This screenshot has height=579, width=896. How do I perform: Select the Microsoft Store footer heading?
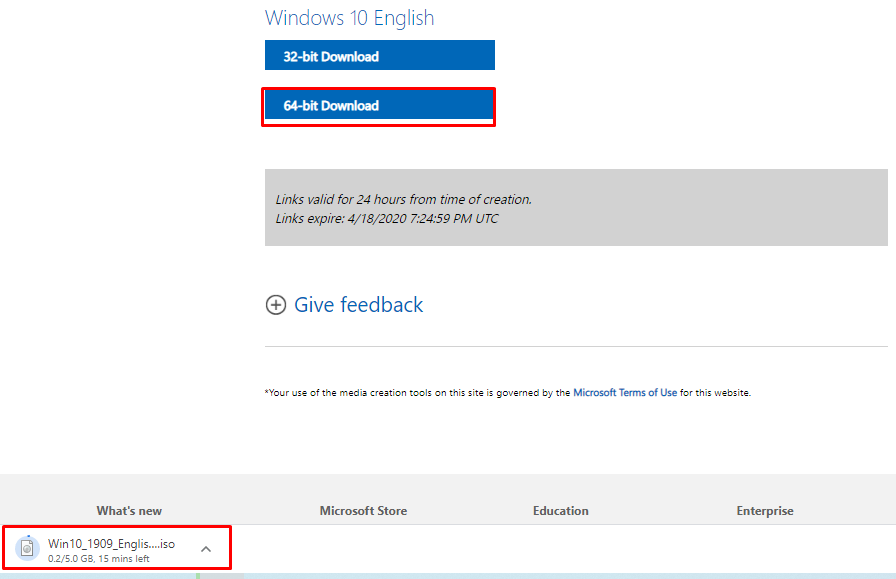pos(363,511)
